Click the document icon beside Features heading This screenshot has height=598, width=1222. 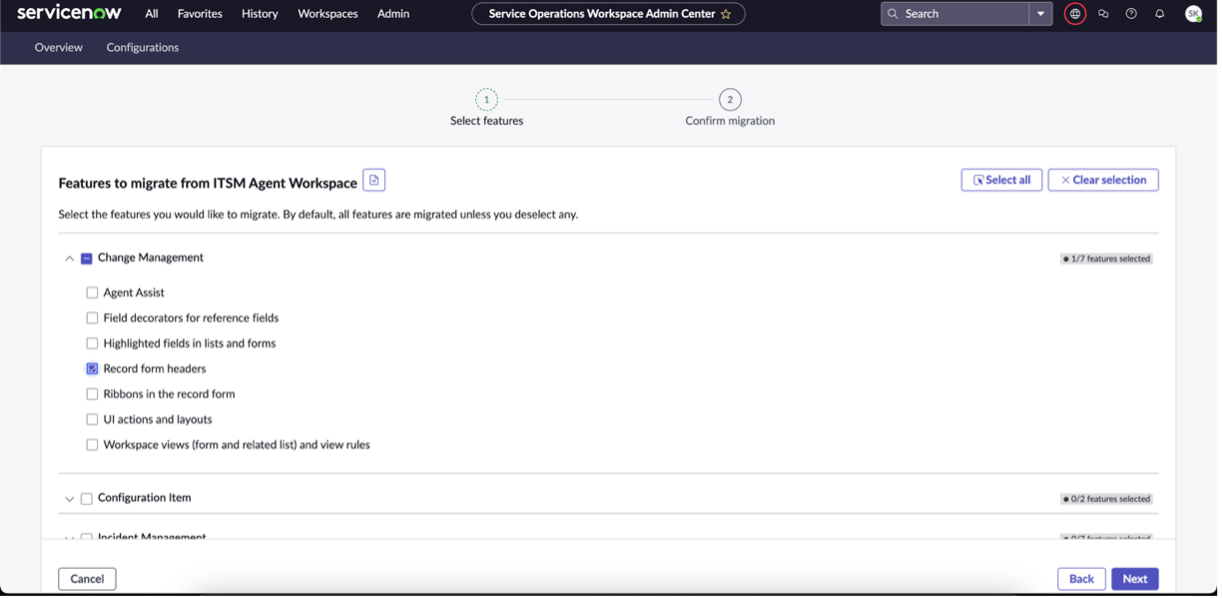[374, 180]
